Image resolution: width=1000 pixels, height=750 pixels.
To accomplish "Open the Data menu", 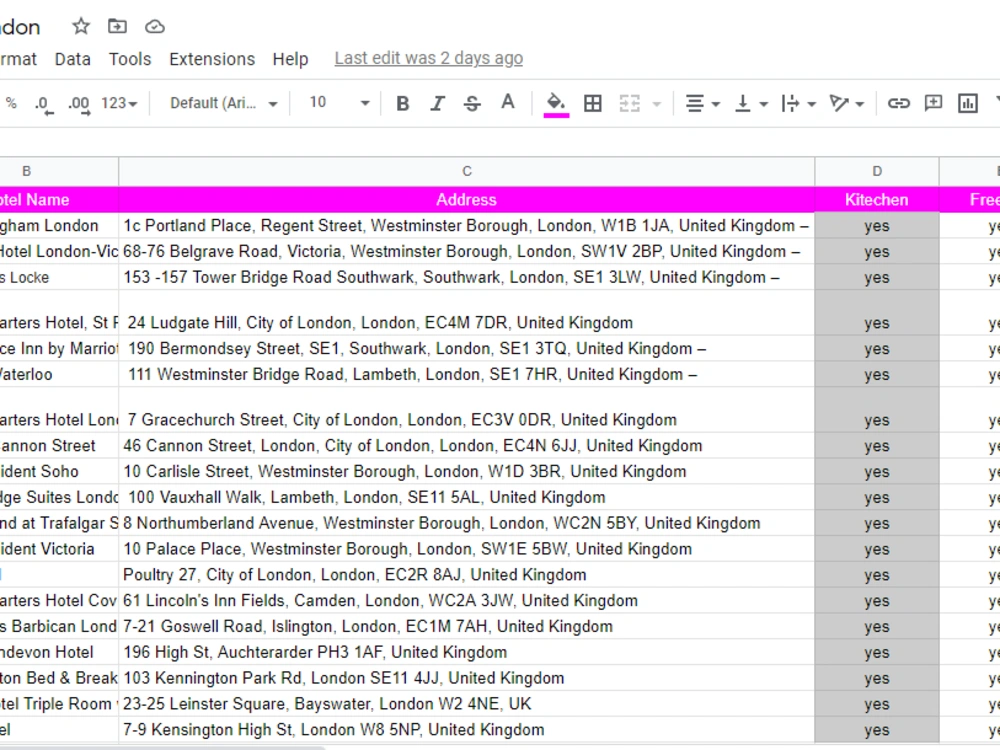I will point(73,59).
